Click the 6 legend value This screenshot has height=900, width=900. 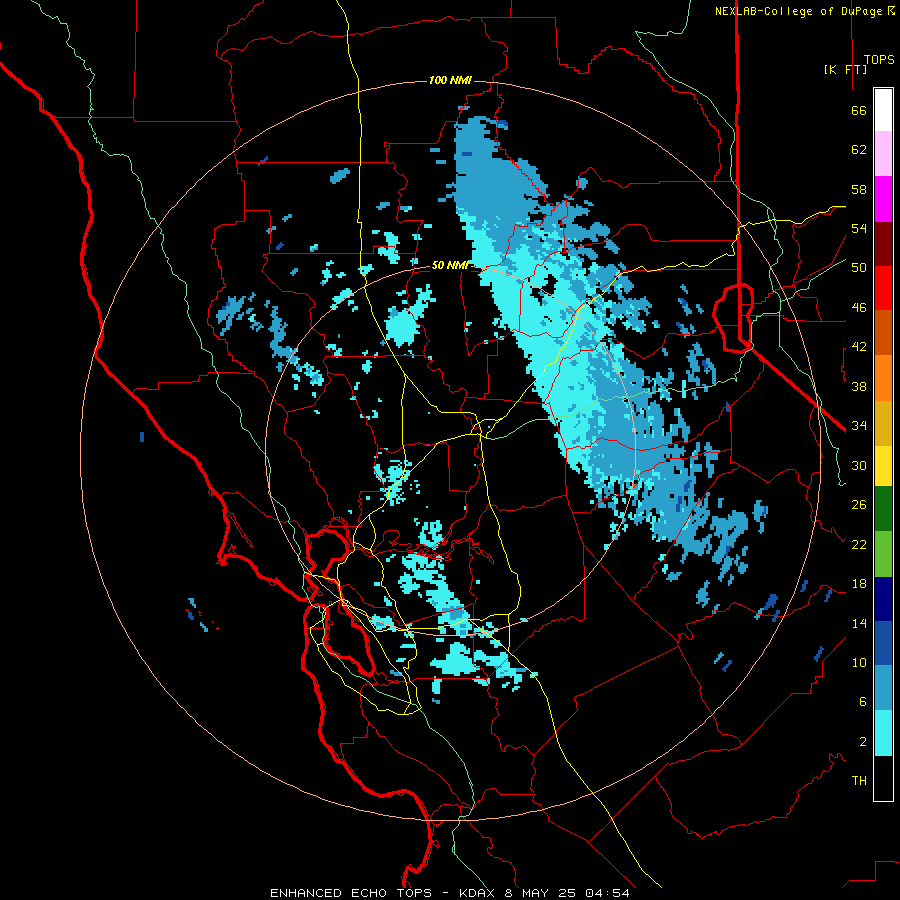pos(863,702)
